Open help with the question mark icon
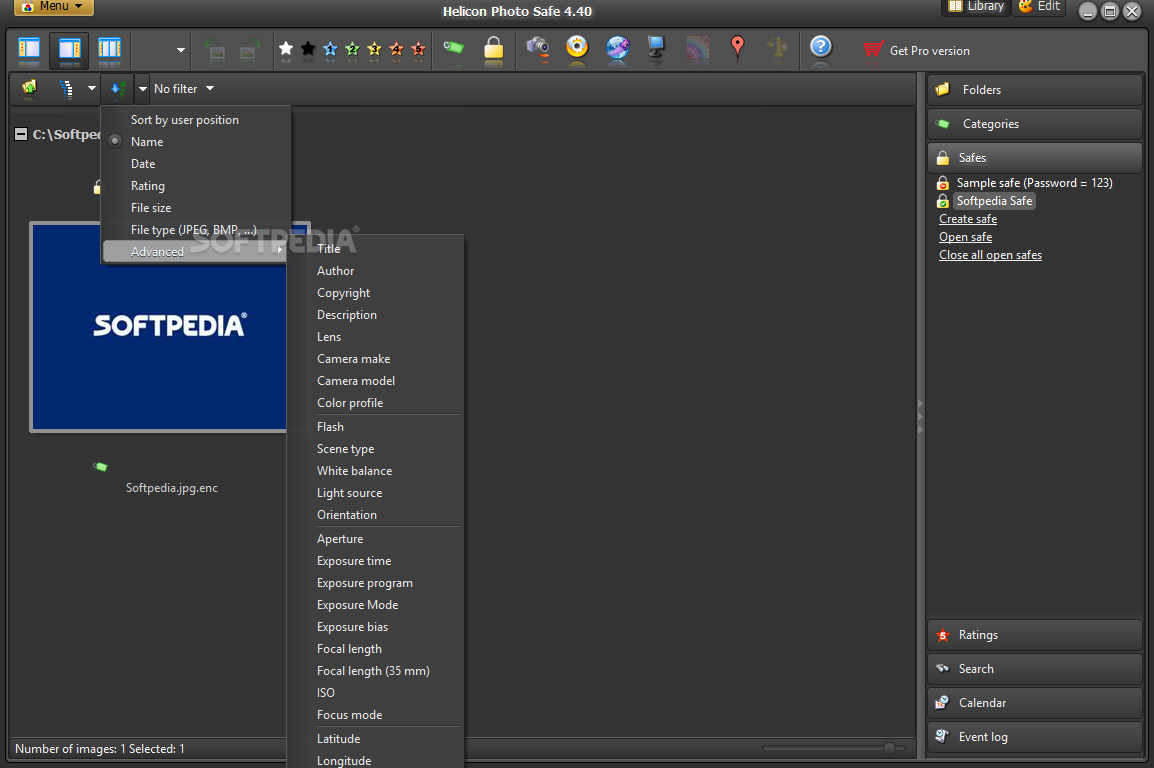Screen dimensions: 1154x768 pos(821,47)
